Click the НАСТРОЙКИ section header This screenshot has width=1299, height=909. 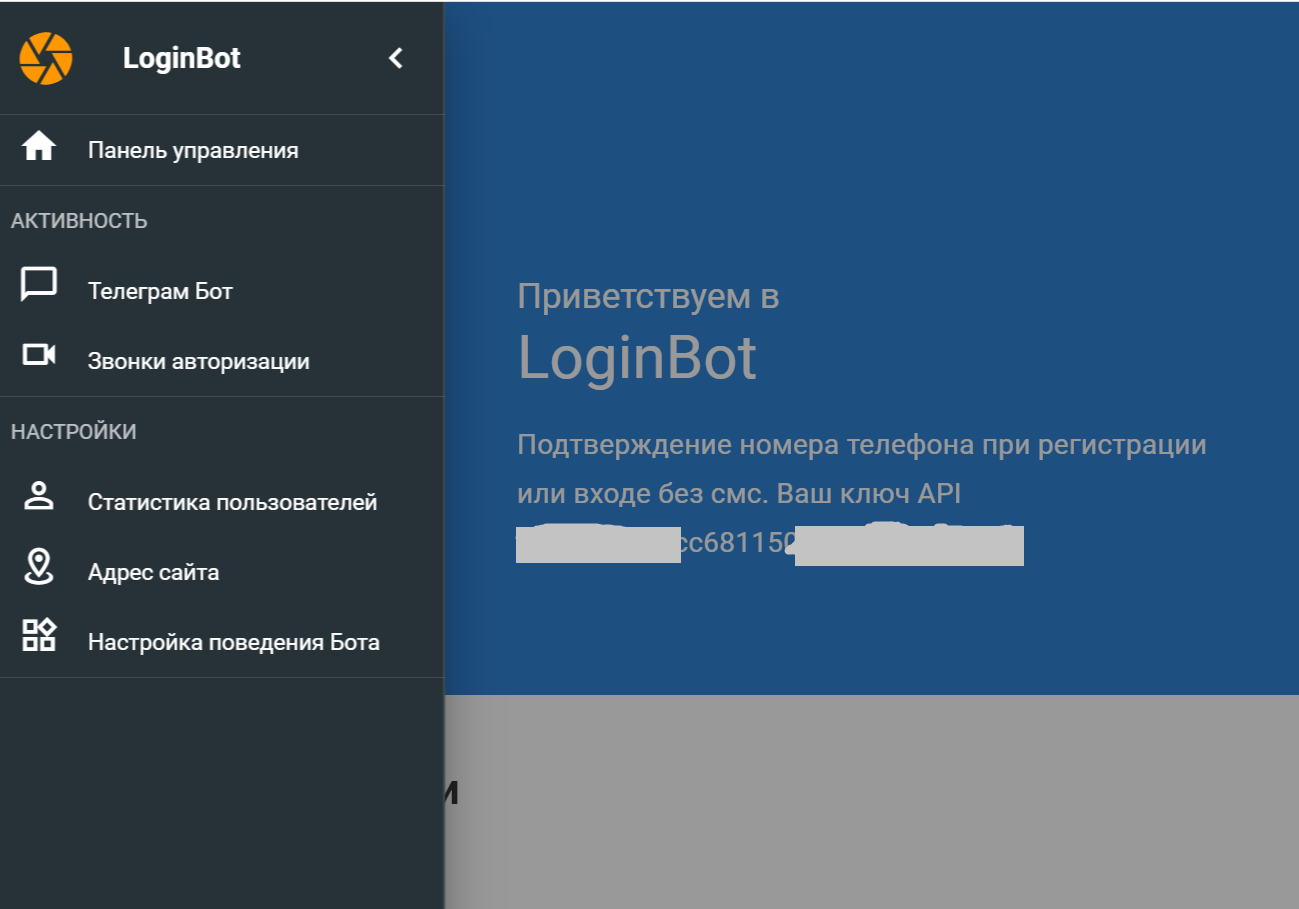pyautogui.click(x=73, y=432)
